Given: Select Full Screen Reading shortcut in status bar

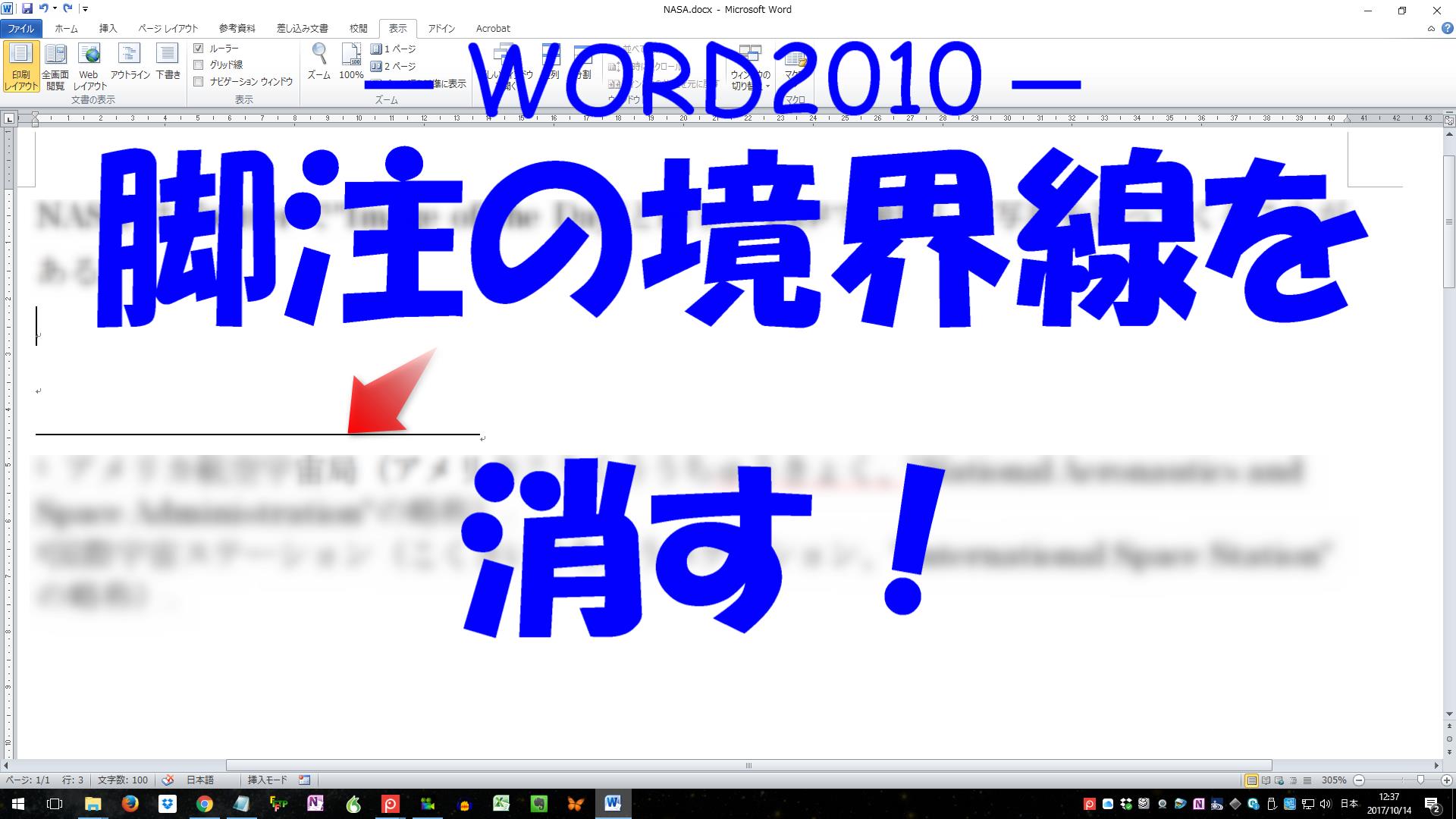Looking at the screenshot, I should 1266,780.
